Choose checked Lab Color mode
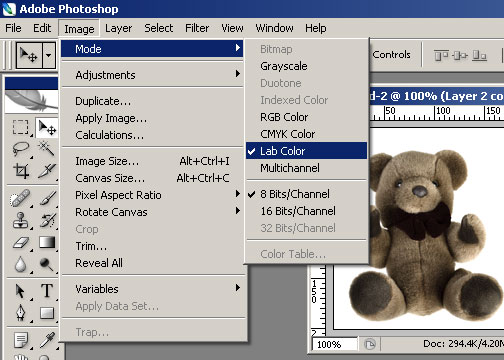Image resolution: width=504 pixels, height=360 pixels. click(307, 151)
